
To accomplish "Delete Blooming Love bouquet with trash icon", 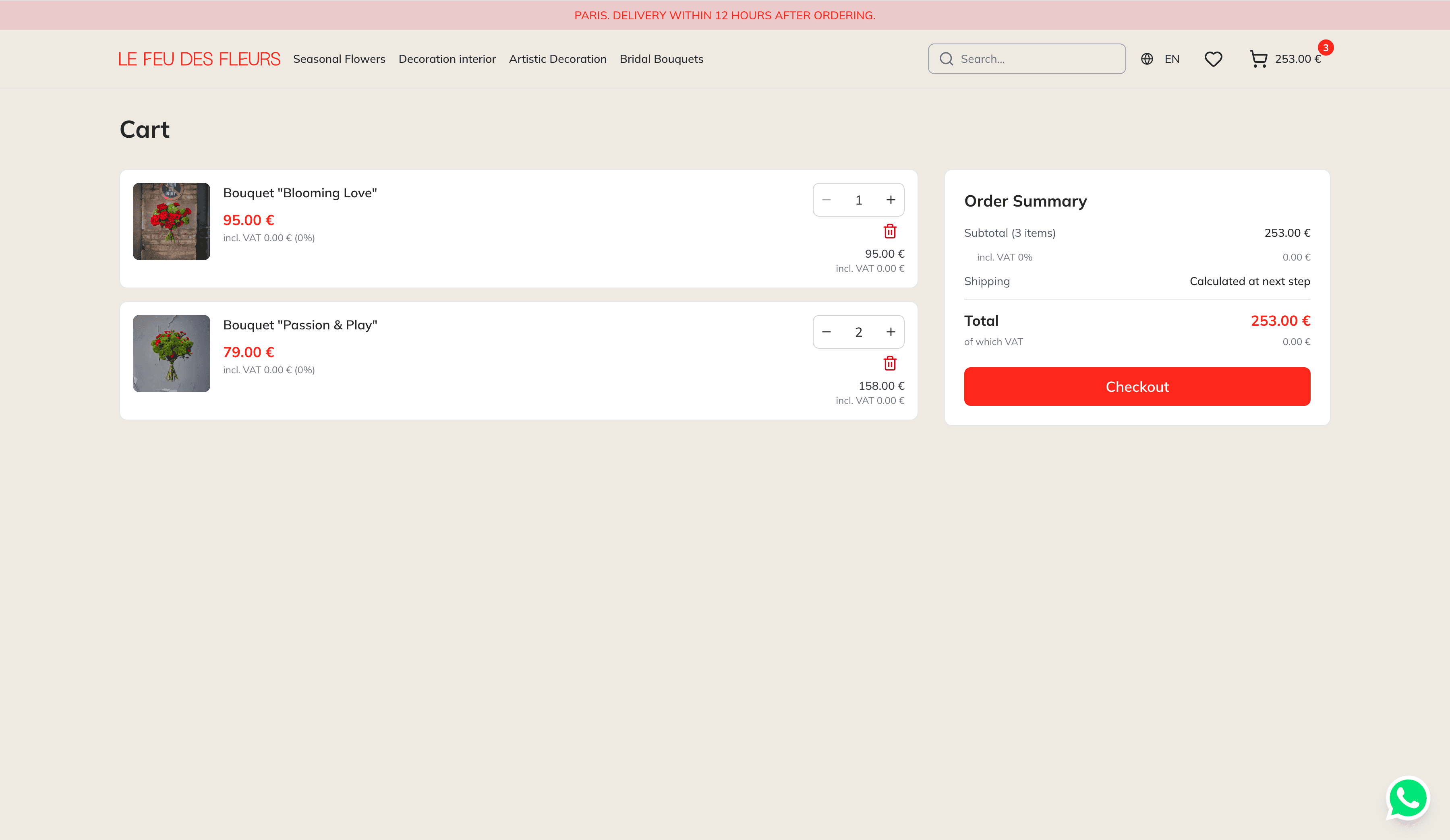I will coord(890,231).
